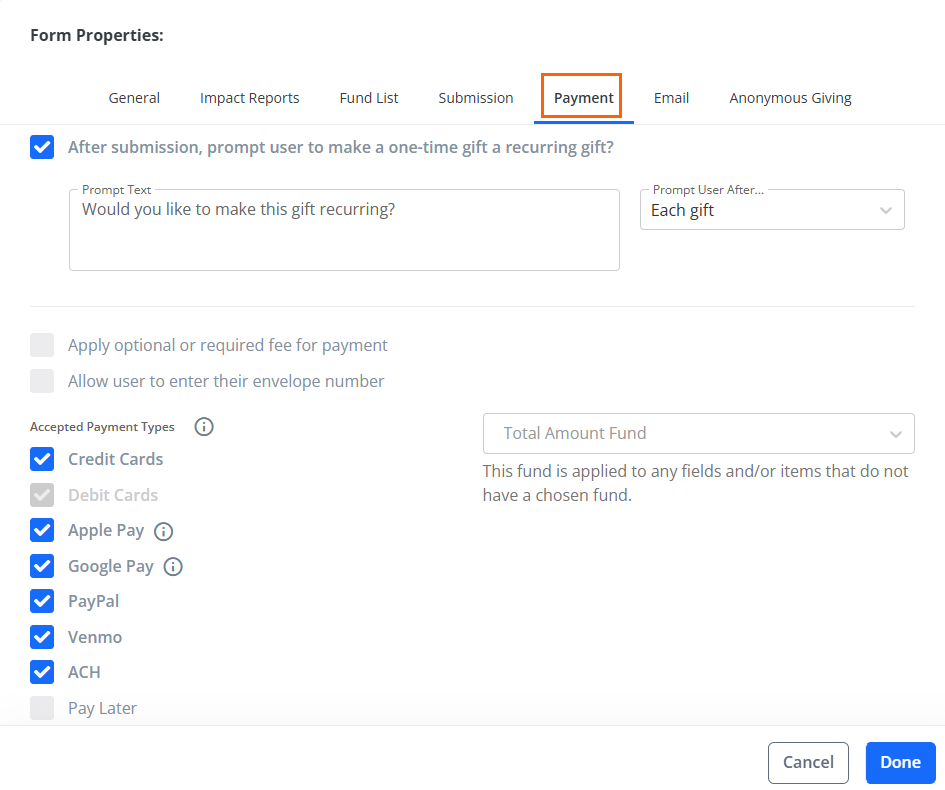Click the Google Pay info icon

coord(173,566)
